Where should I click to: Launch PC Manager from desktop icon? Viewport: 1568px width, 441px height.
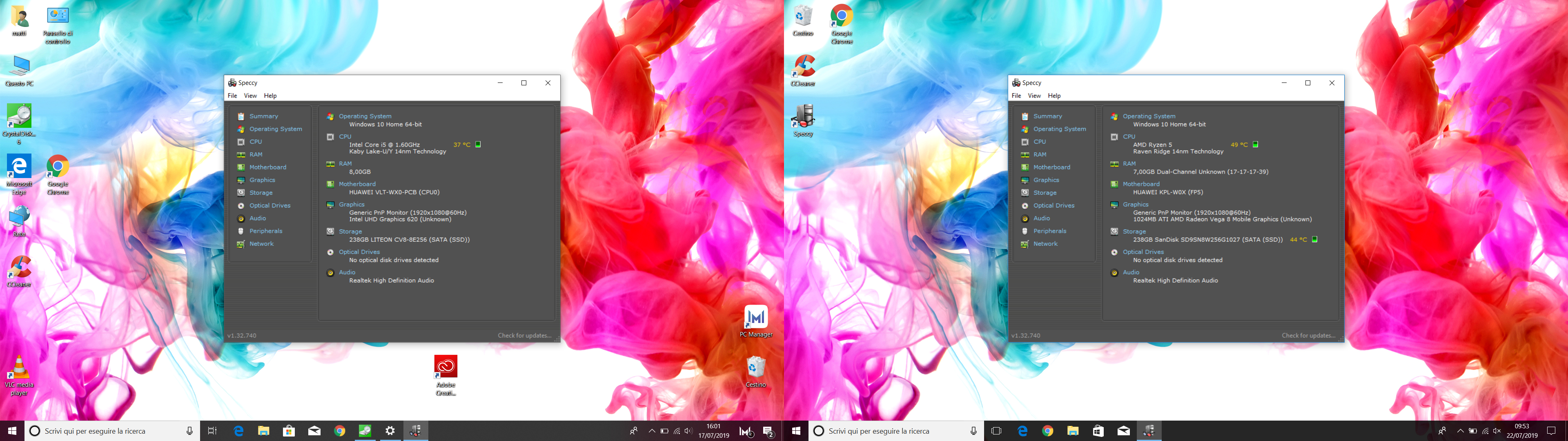(x=755, y=317)
